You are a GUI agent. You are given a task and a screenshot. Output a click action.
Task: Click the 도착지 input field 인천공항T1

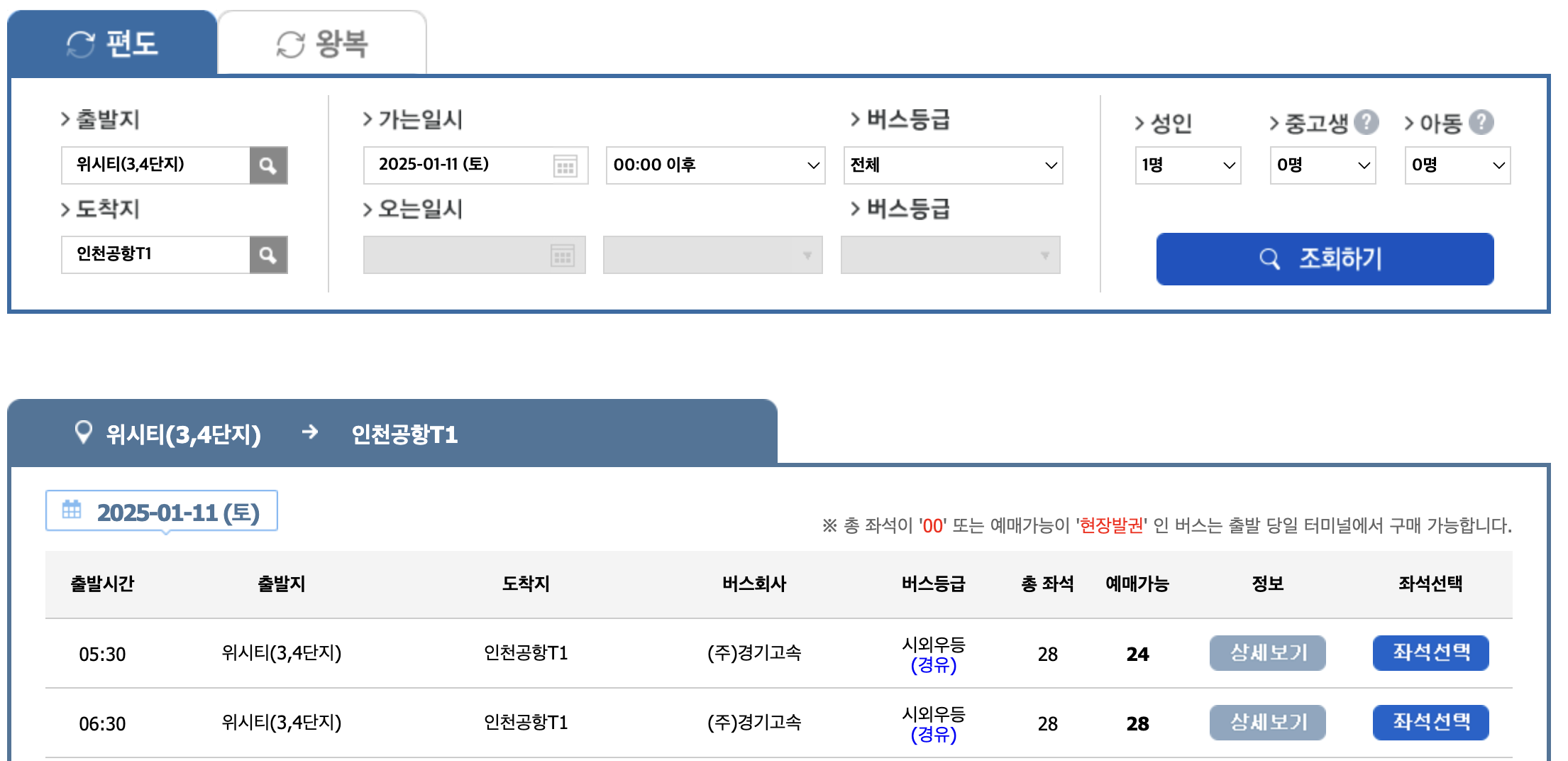point(156,255)
